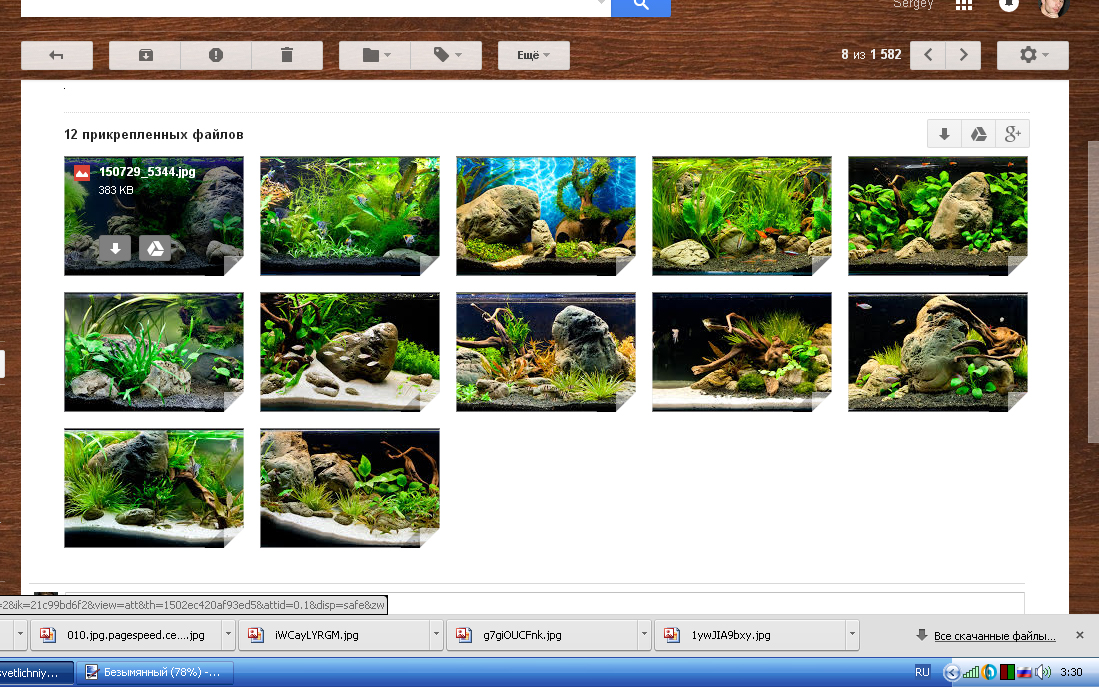Open the Labels tag dropdown
Image resolution: width=1099 pixels, height=687 pixels.
(446, 55)
